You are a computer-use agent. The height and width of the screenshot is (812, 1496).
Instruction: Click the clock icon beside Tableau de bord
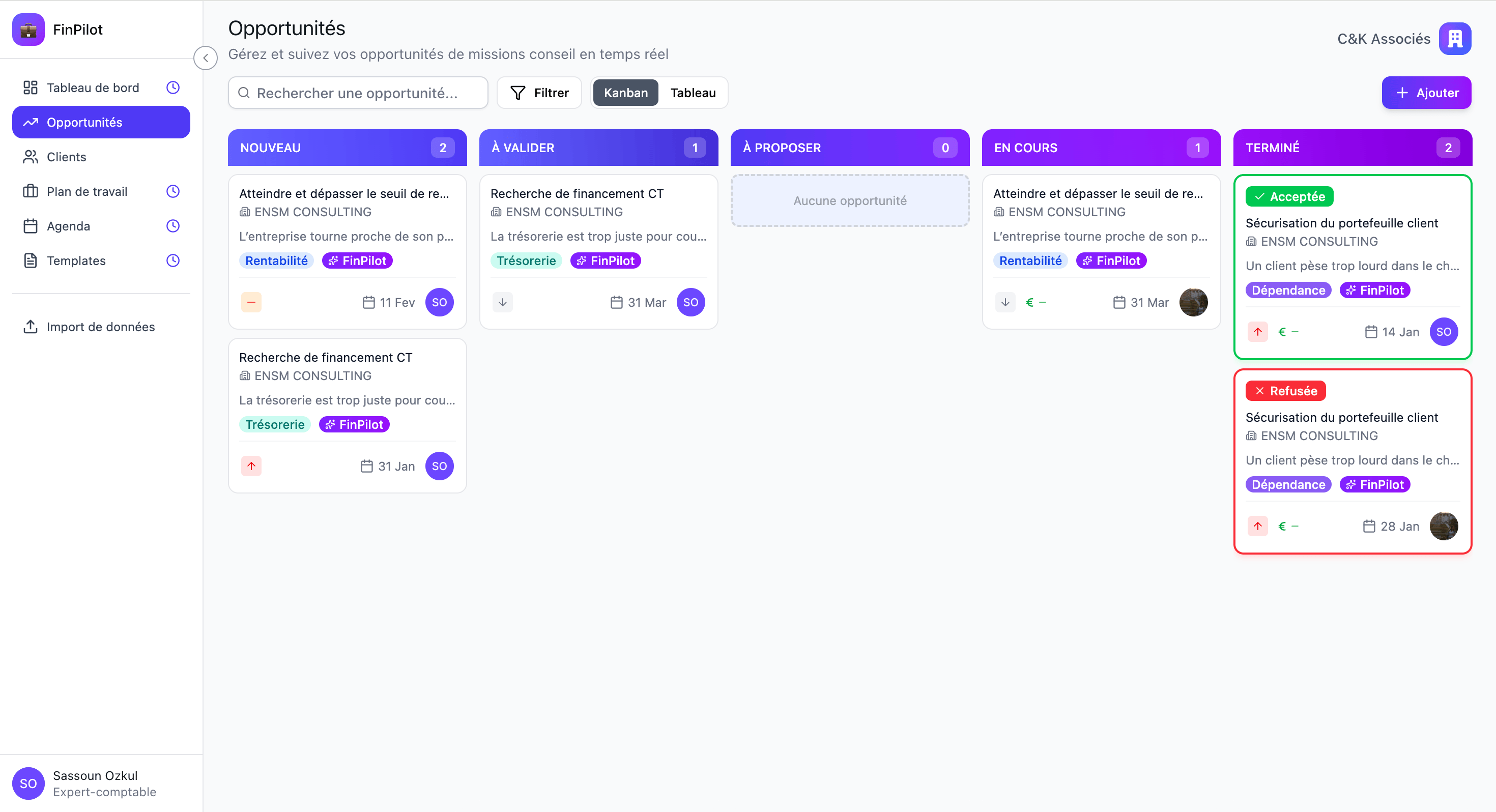[x=173, y=88]
